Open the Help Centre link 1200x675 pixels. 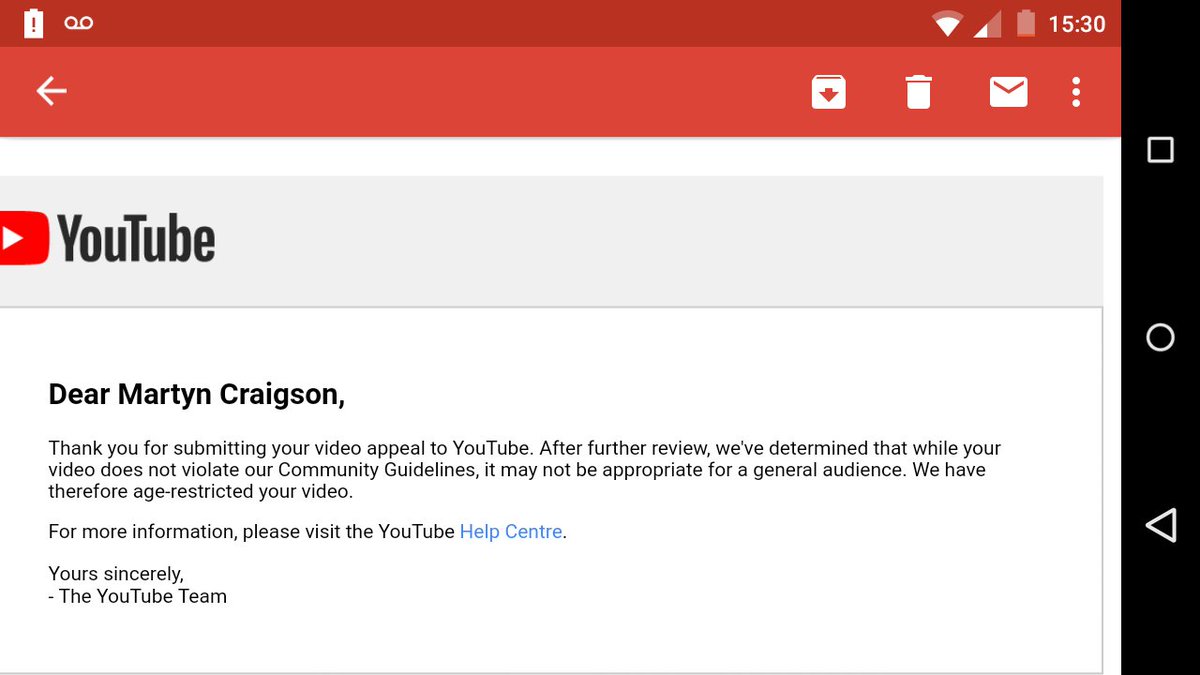click(511, 532)
